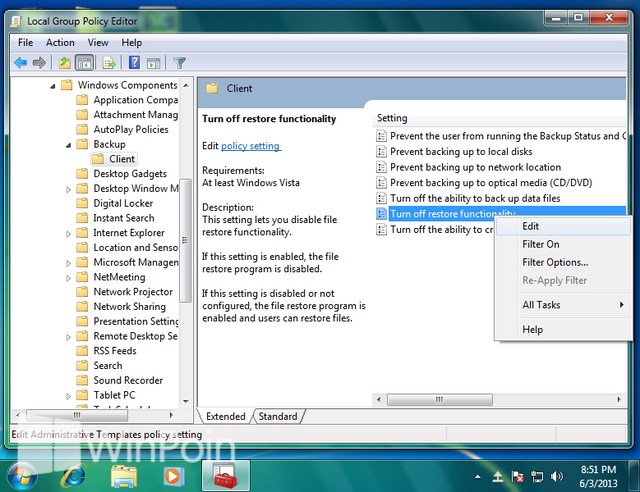
Task: Click tree pane scroll down arrow
Action: click(186, 401)
